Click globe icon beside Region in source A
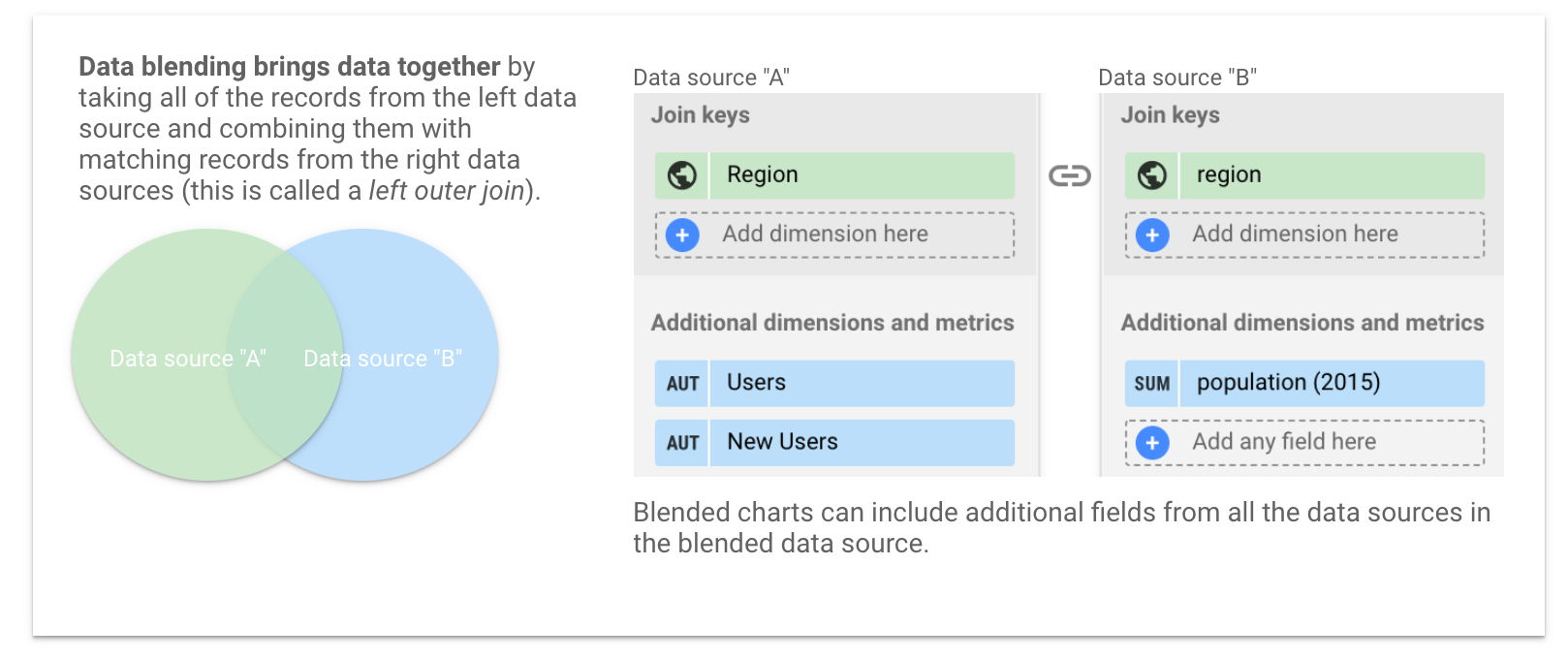 pos(682,175)
